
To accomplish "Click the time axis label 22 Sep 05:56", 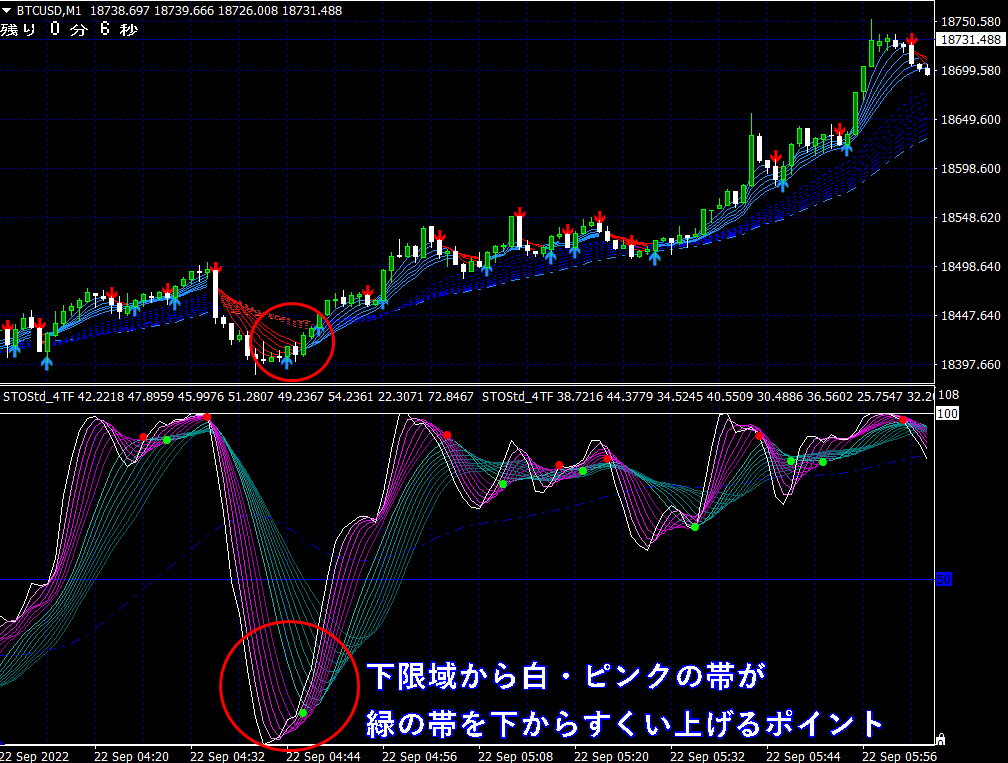I will [x=899, y=756].
